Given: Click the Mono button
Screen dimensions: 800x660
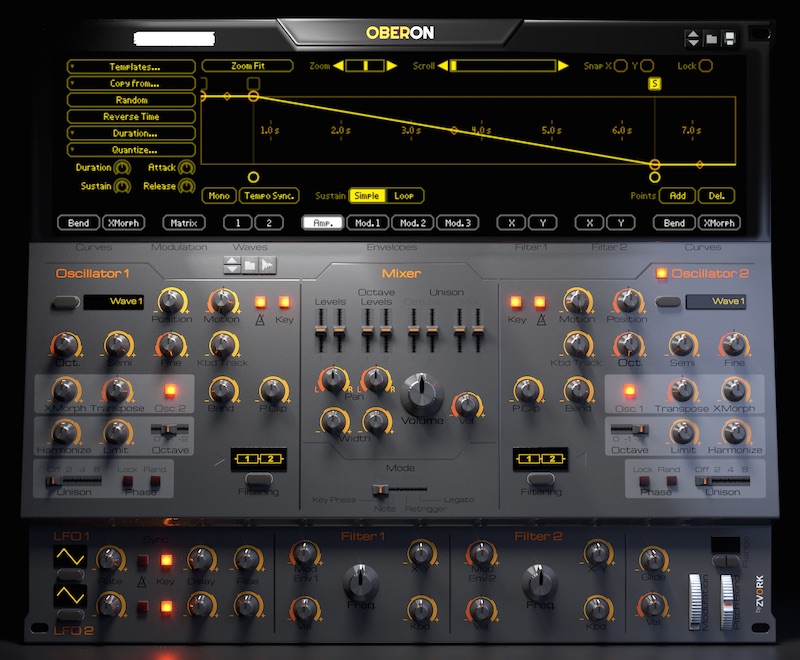Looking at the screenshot, I should [219, 196].
